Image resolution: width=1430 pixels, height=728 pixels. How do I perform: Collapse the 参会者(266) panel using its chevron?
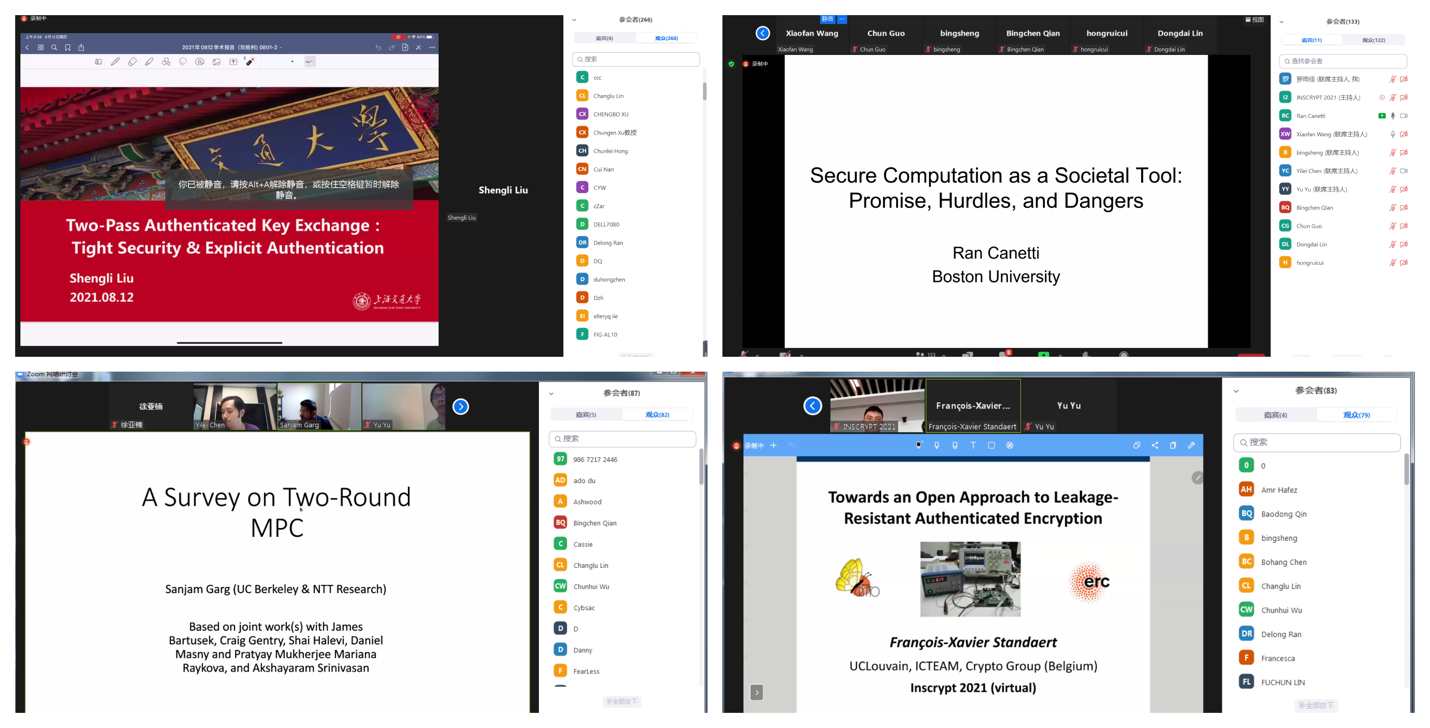pyautogui.click(x=574, y=20)
